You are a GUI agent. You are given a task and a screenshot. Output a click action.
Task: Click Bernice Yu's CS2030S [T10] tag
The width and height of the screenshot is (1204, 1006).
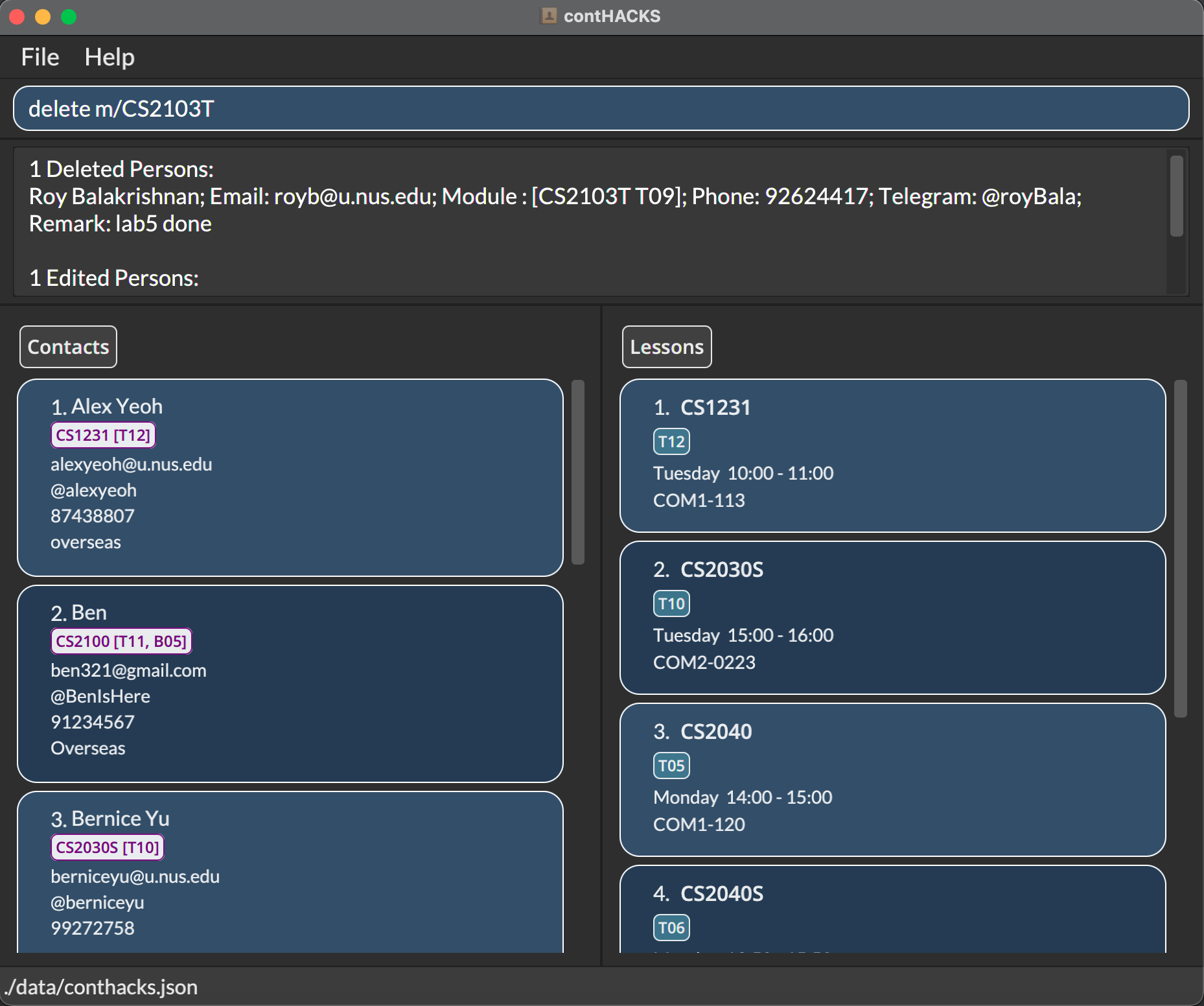coord(107,847)
